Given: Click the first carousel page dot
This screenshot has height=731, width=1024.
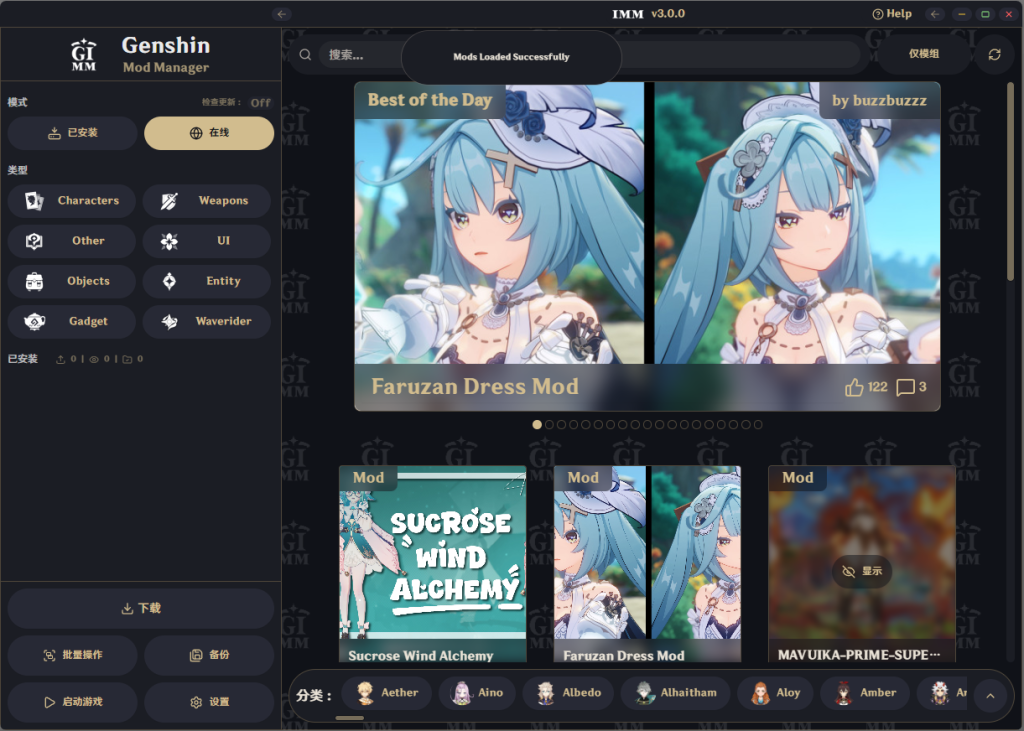Looking at the screenshot, I should [x=537, y=425].
